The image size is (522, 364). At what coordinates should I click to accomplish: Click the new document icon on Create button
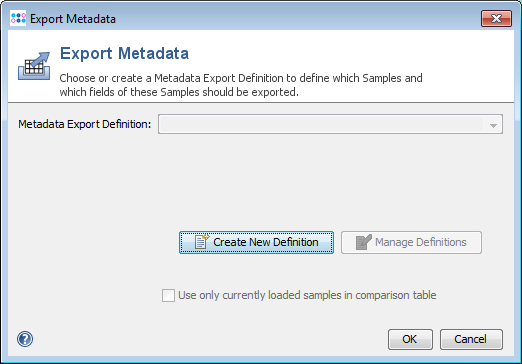pos(202,242)
